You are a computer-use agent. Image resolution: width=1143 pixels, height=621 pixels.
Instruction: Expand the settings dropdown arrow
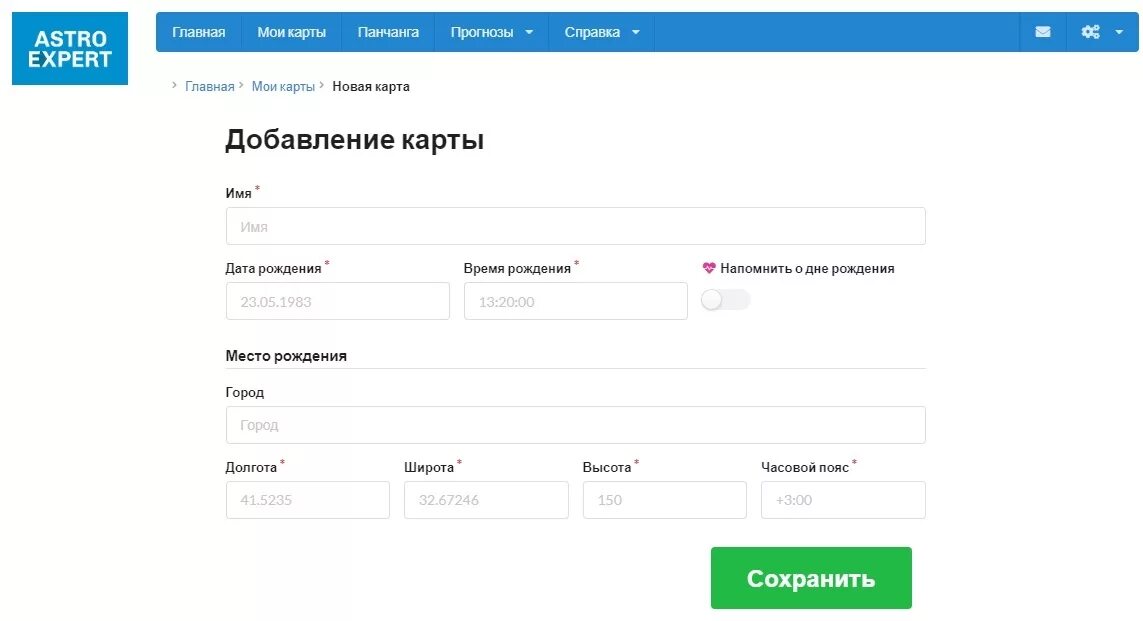pos(1119,32)
